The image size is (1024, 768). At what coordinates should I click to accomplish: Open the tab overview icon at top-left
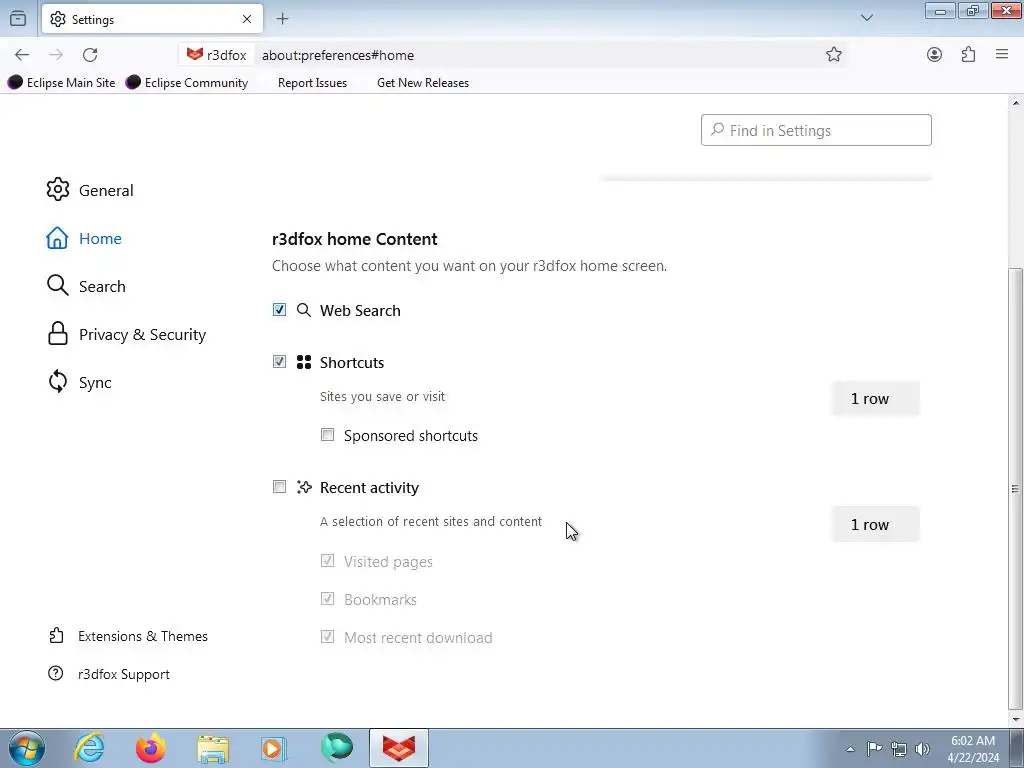[x=18, y=19]
